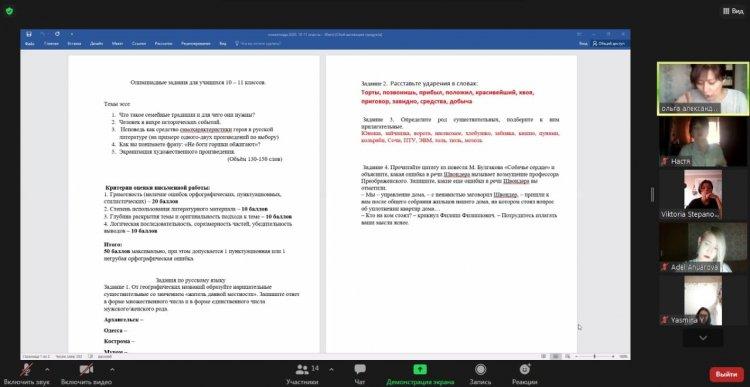This screenshot has height=387, width=750.
Task: Change layout using Вид button
Action: [733, 11]
